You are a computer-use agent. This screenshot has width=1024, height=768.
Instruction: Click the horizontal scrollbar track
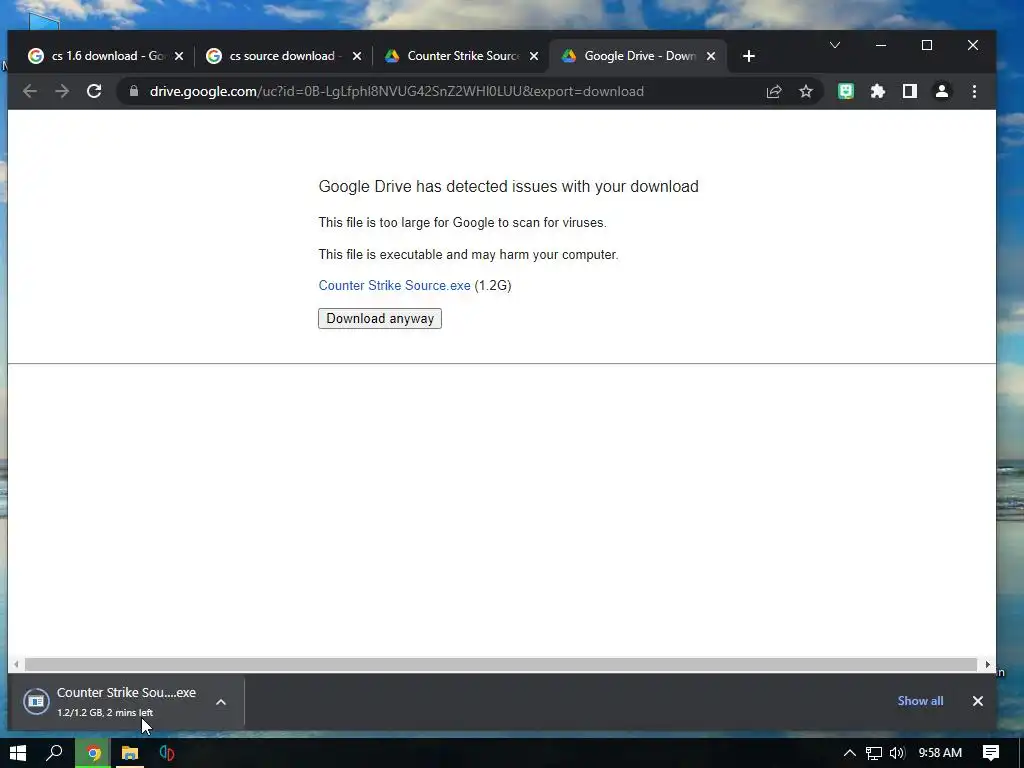click(x=500, y=664)
